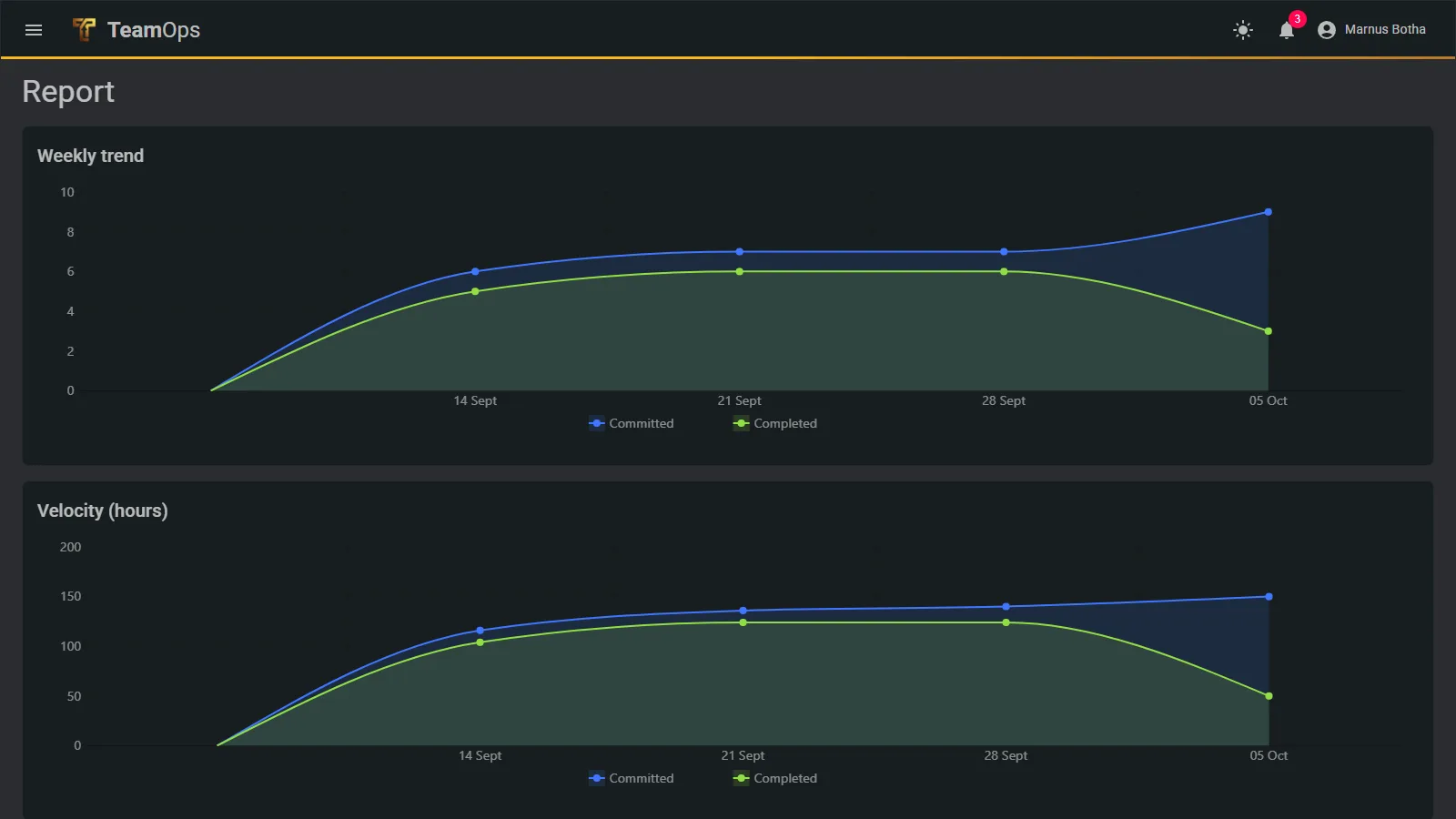The height and width of the screenshot is (819, 1456).
Task: Click the Velocity (hours) card title
Action: pyautogui.click(x=102, y=511)
